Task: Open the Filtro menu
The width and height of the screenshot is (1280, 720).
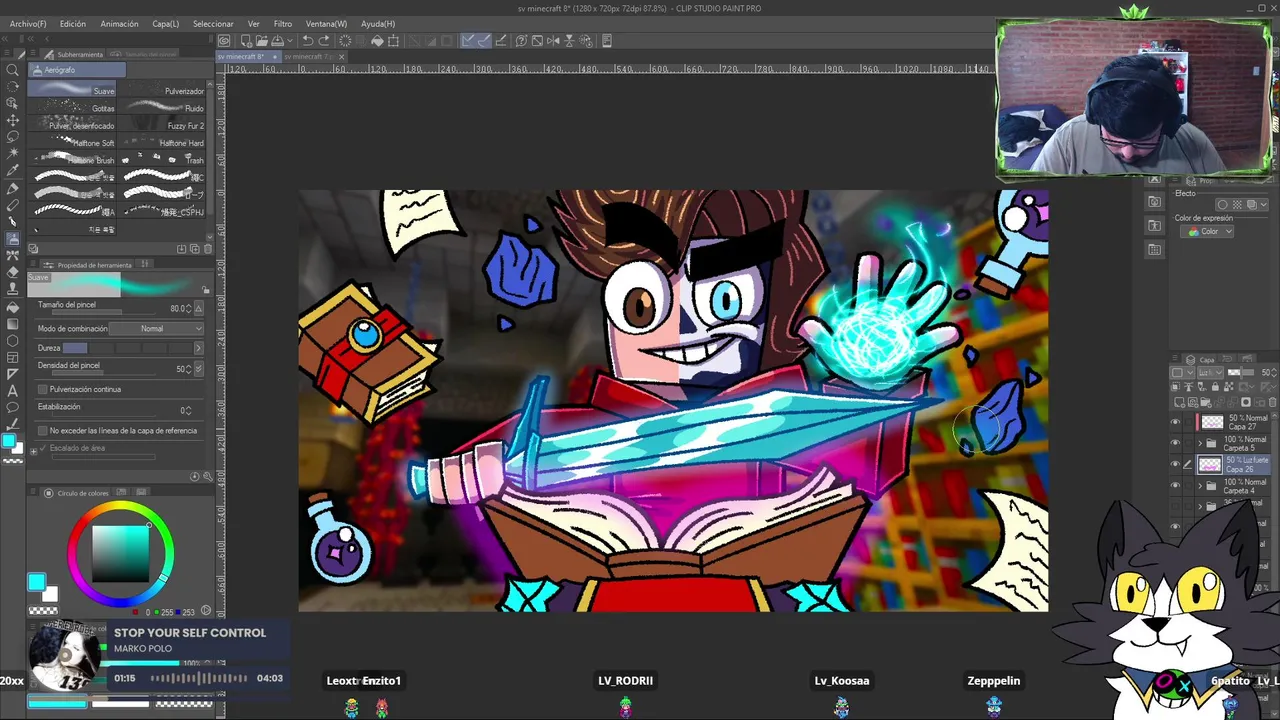Action: [x=283, y=23]
